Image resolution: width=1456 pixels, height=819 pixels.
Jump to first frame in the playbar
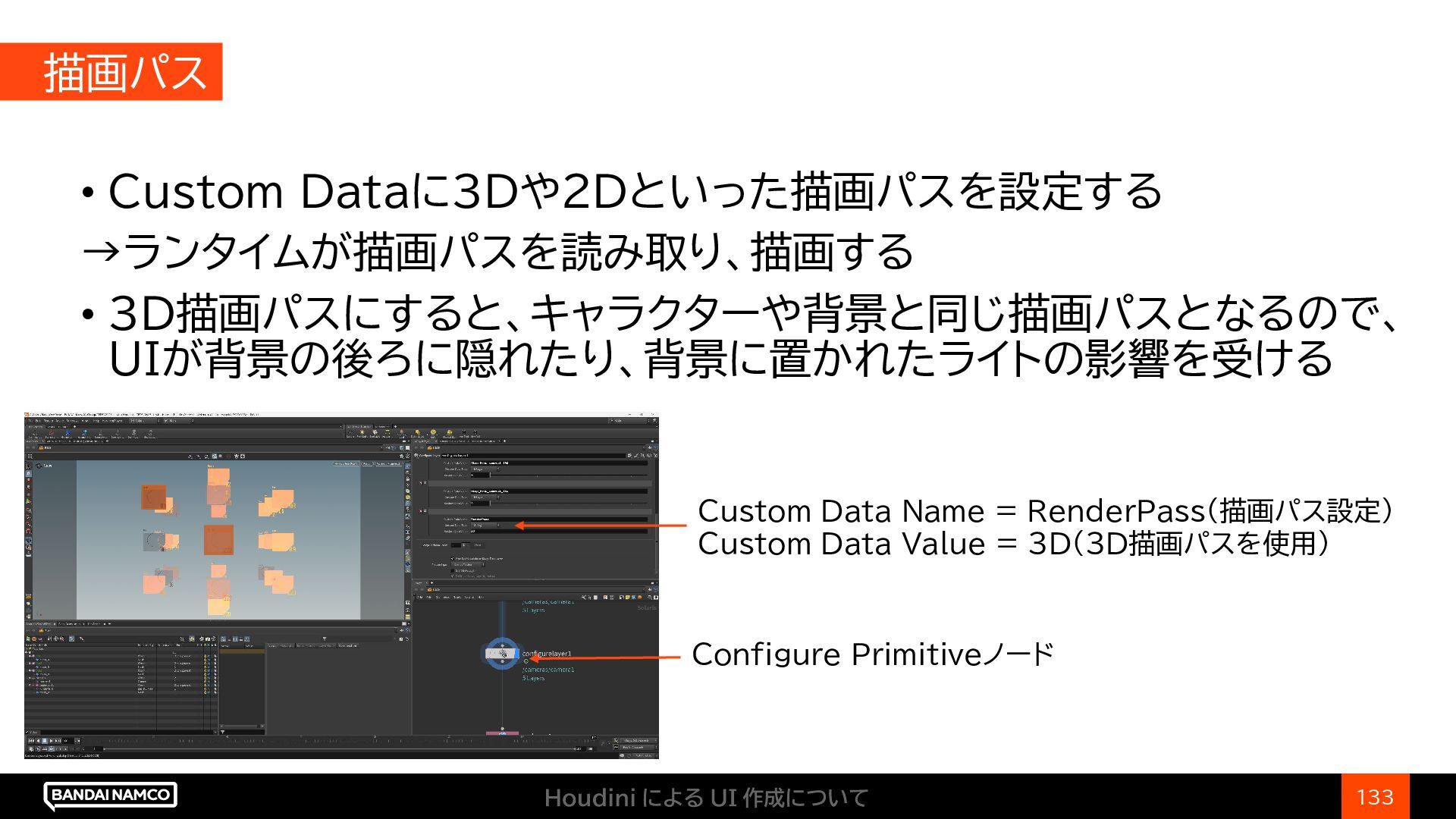tap(31, 741)
